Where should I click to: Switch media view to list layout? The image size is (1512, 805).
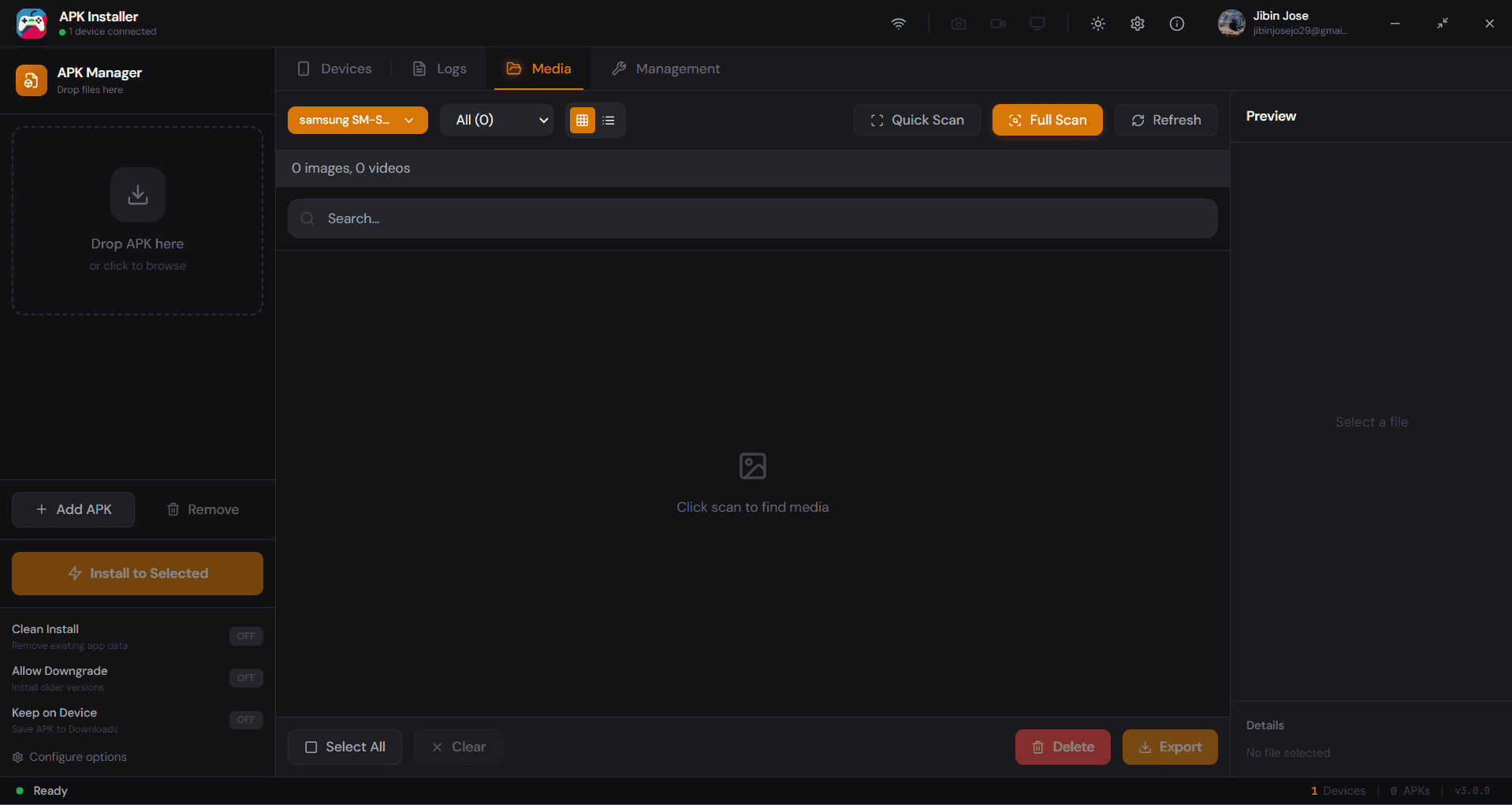point(608,120)
